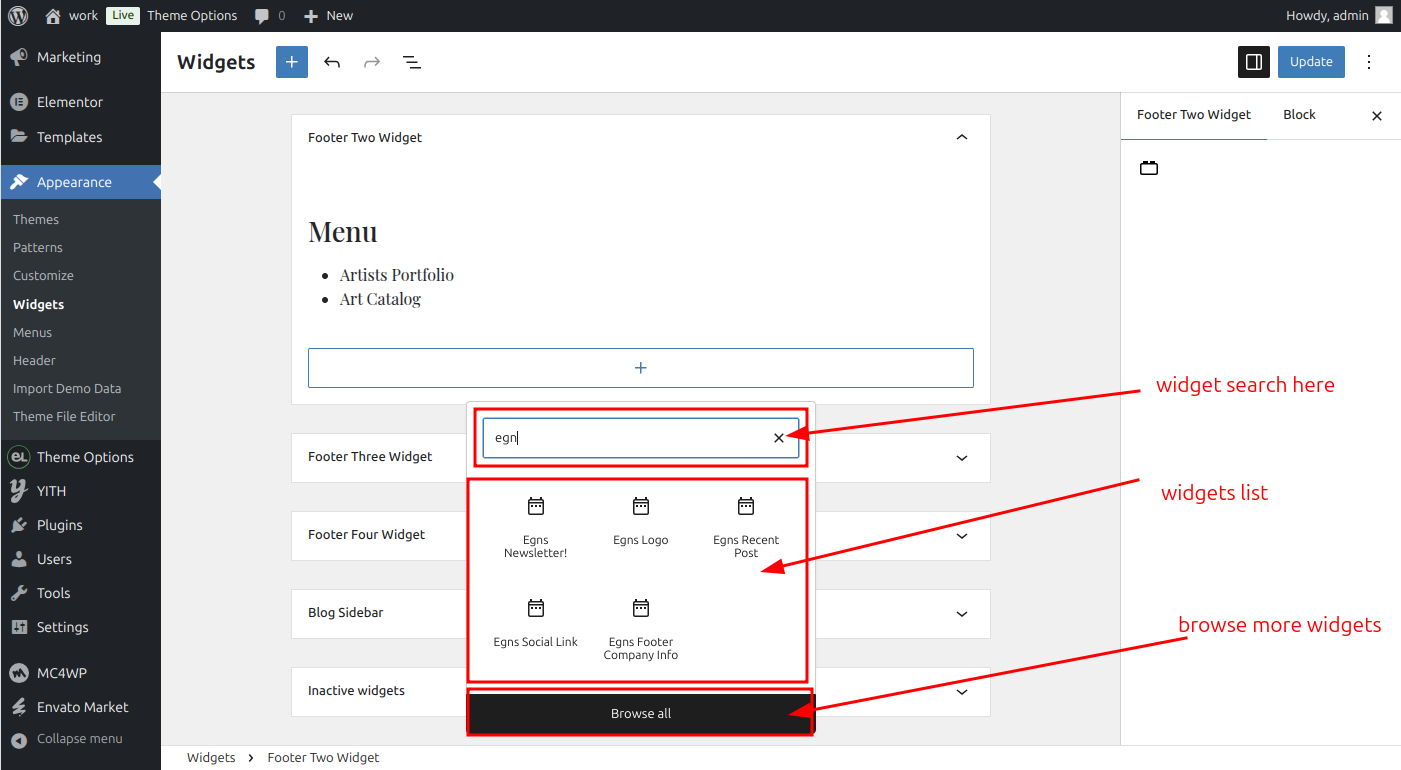Select the Appearance menu item
This screenshot has height=770, width=1401.
click(80, 182)
